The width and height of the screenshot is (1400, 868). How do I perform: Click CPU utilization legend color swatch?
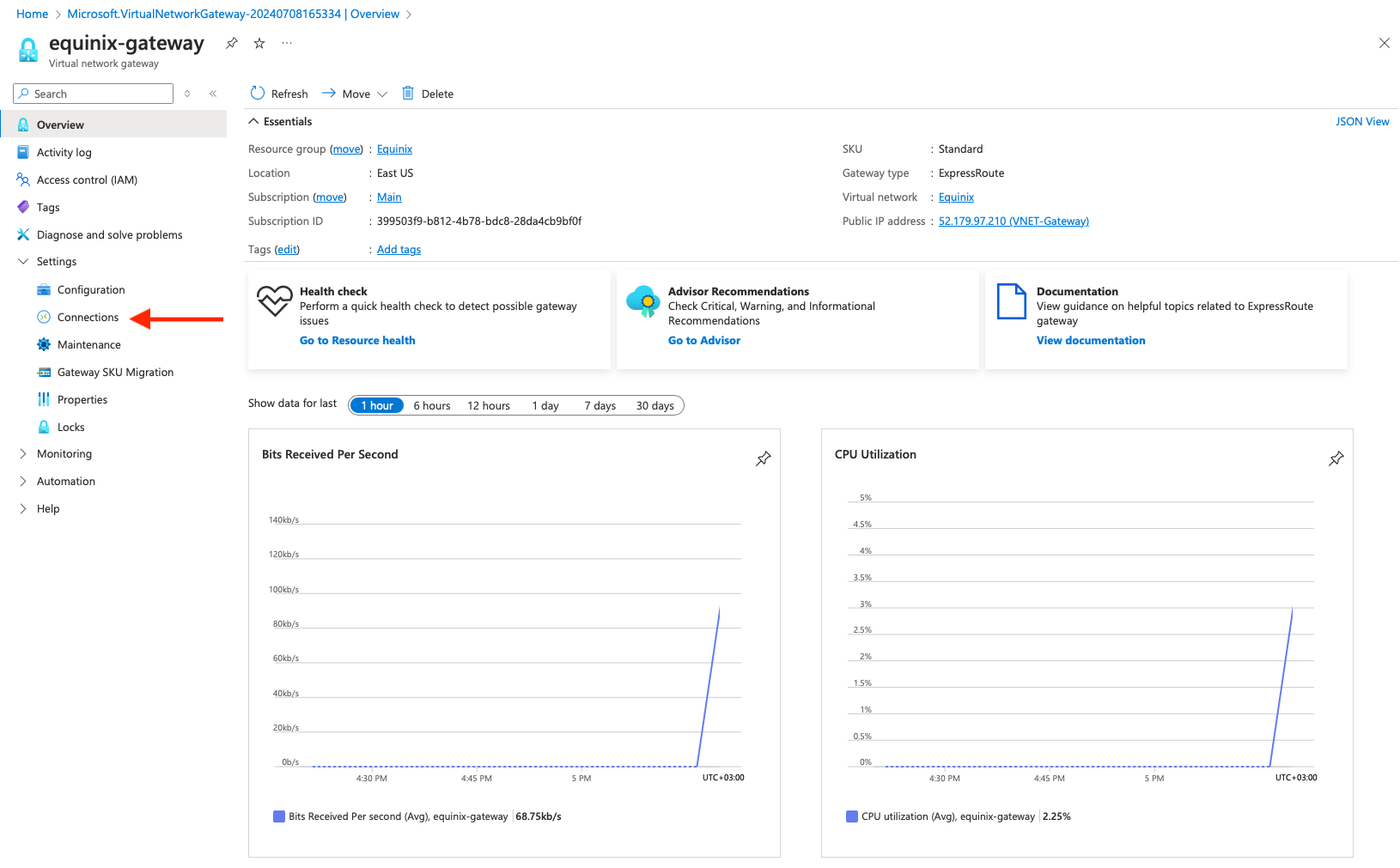(x=852, y=816)
